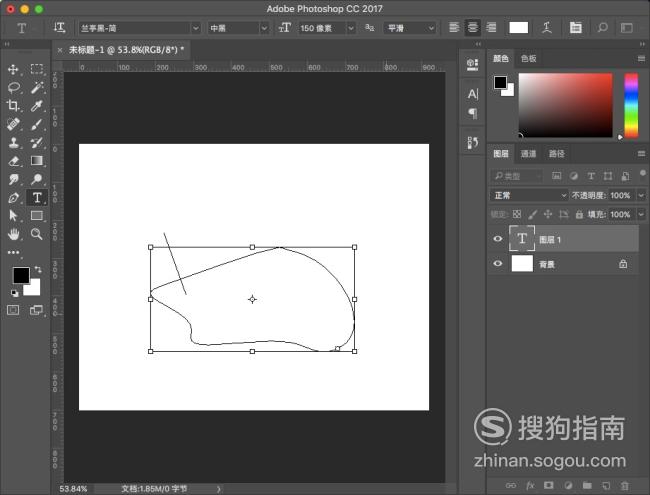The height and width of the screenshot is (495, 650).
Task: Center align text
Action: 473,28
